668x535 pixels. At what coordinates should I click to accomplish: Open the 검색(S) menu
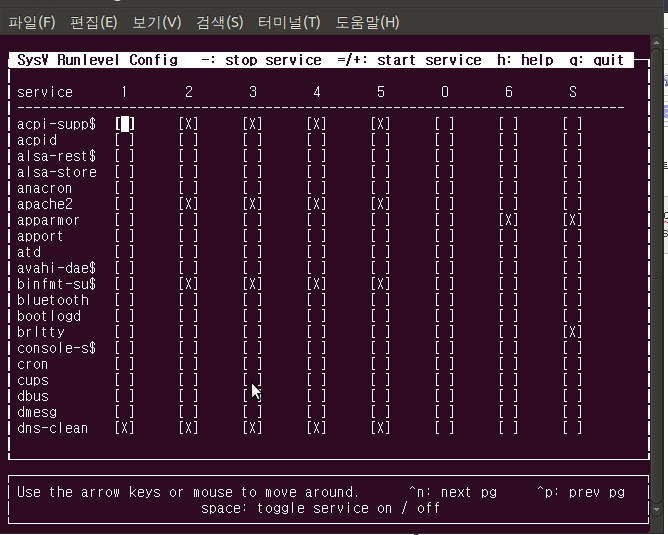click(x=220, y=22)
